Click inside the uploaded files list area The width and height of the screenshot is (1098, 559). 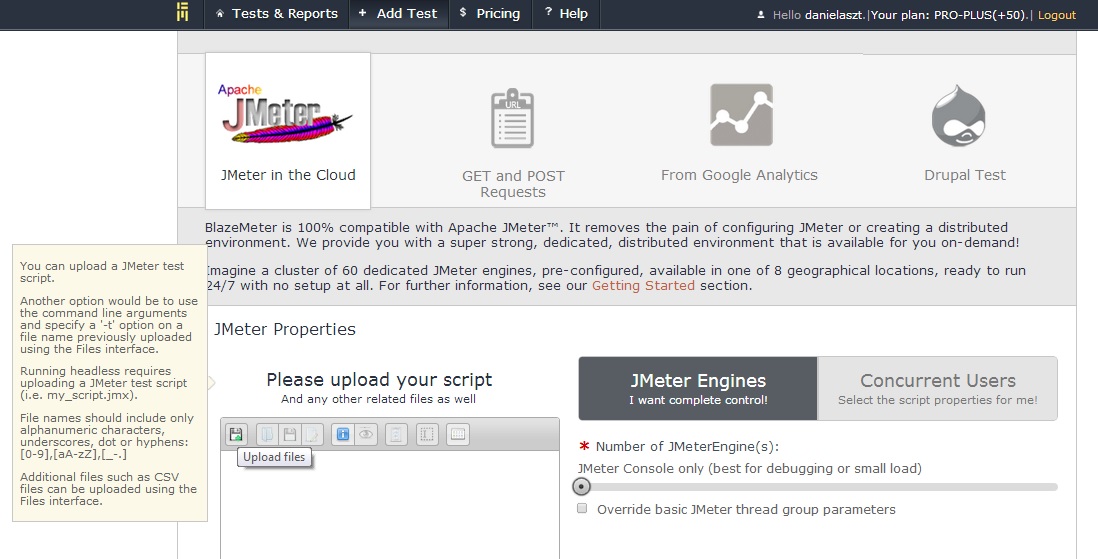pos(390,504)
